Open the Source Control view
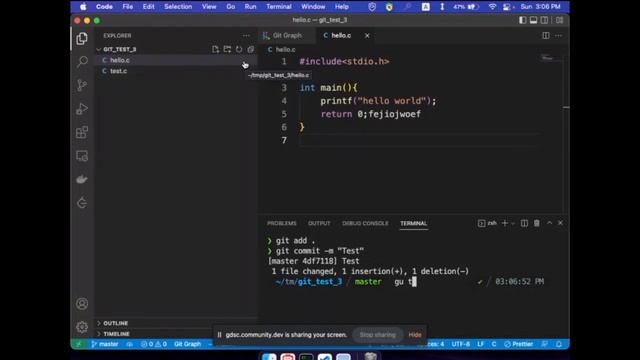640x360 pixels. click(82, 85)
